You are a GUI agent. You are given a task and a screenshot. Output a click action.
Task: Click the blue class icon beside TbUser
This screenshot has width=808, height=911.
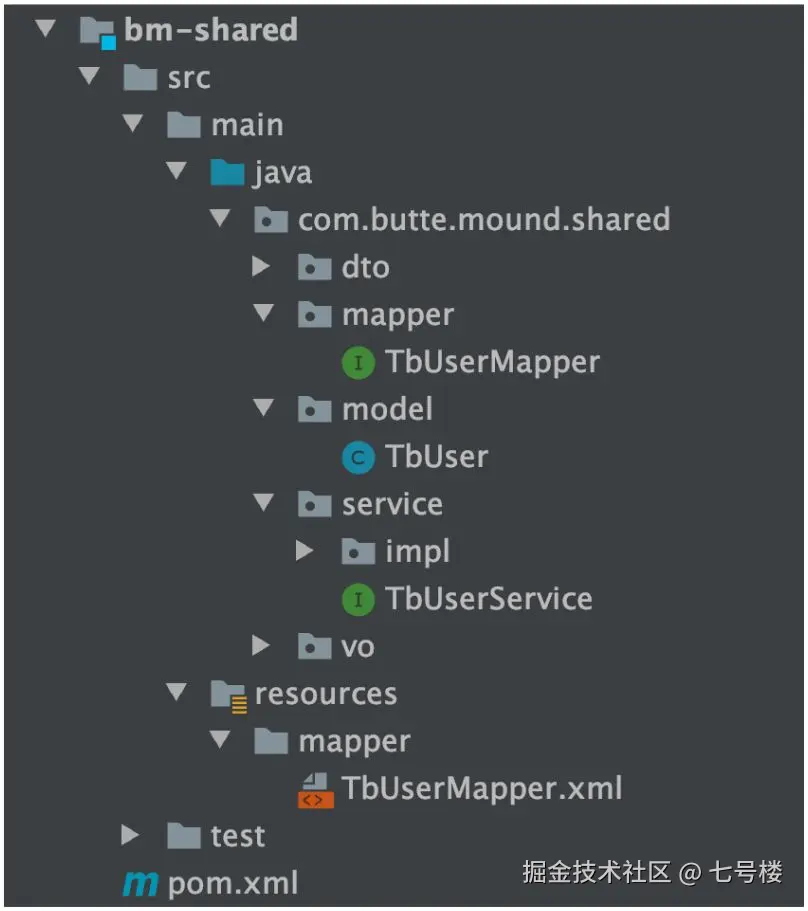point(358,458)
